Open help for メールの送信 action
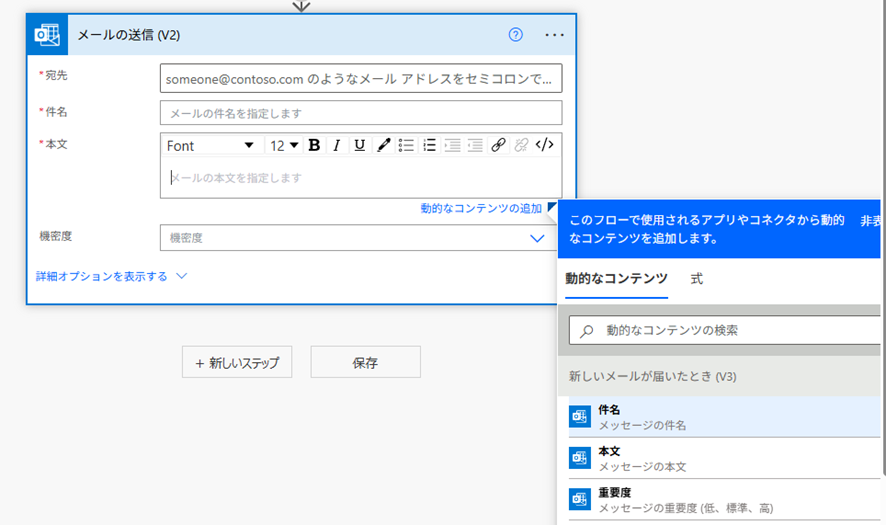The width and height of the screenshot is (886, 525). pyautogui.click(x=516, y=35)
